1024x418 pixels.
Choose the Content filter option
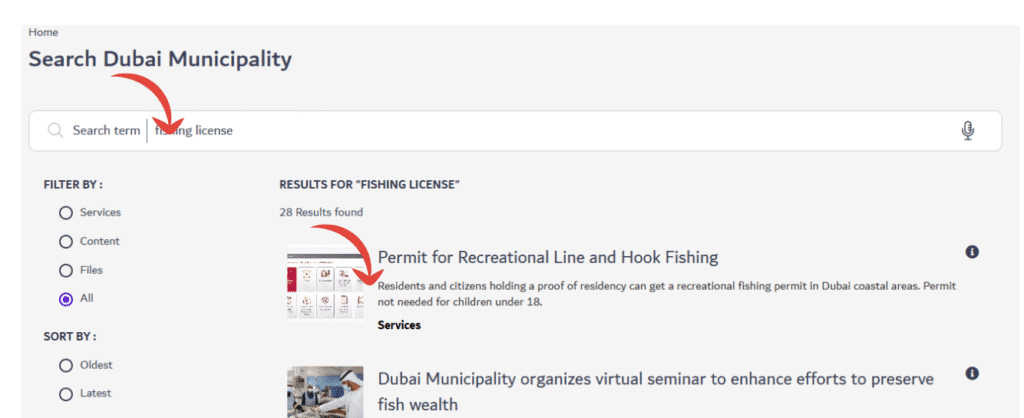[x=66, y=241]
